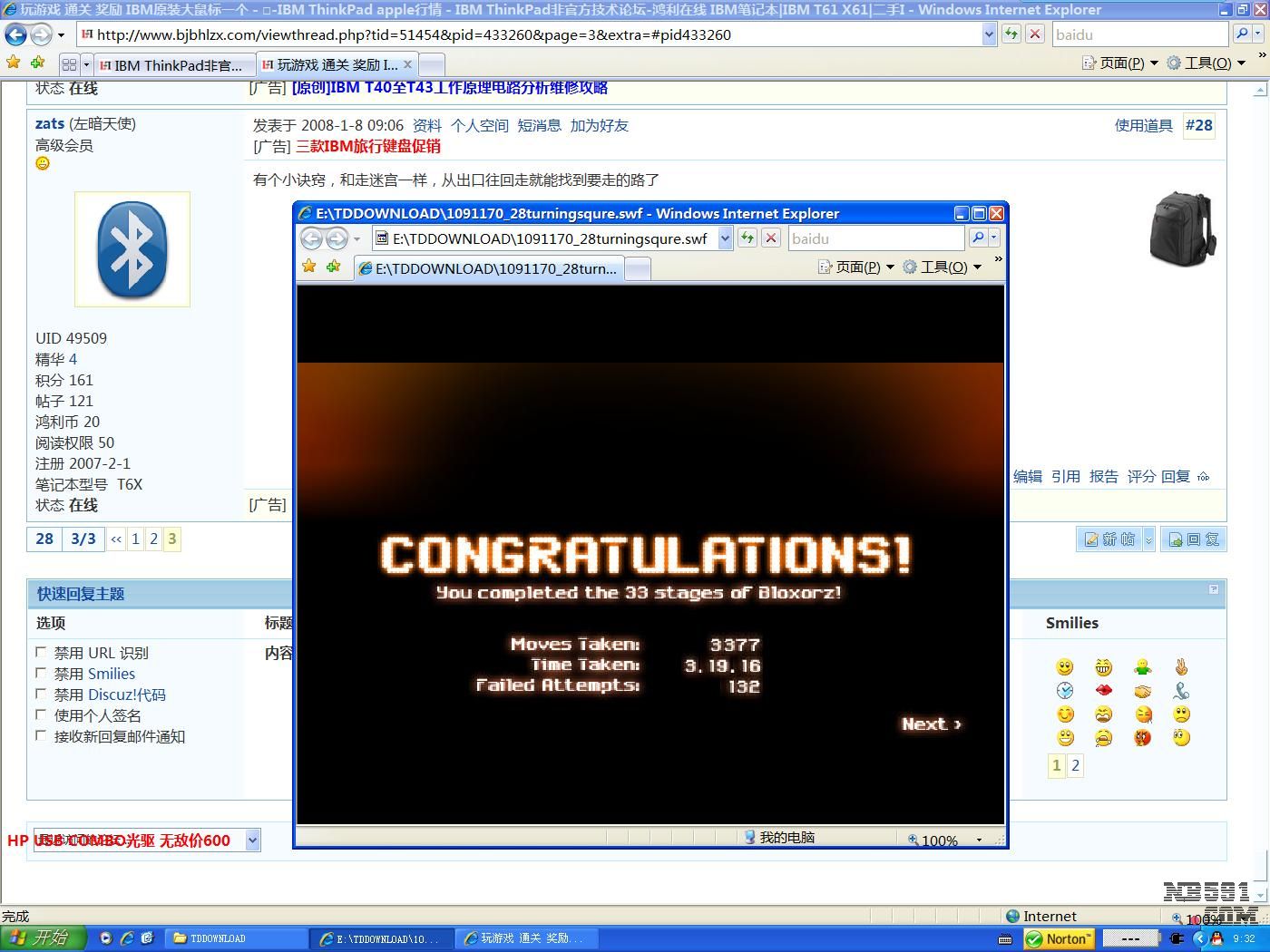Click the Norton icon in system tray

pos(1059,938)
